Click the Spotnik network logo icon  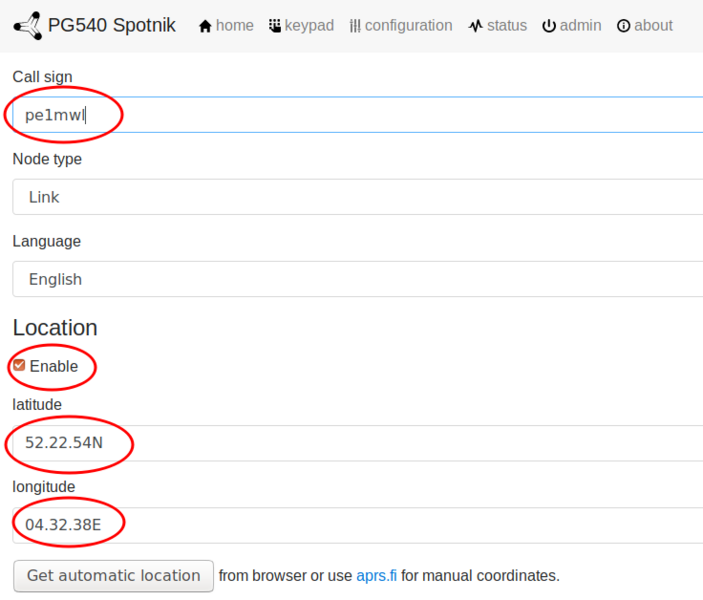(27, 25)
